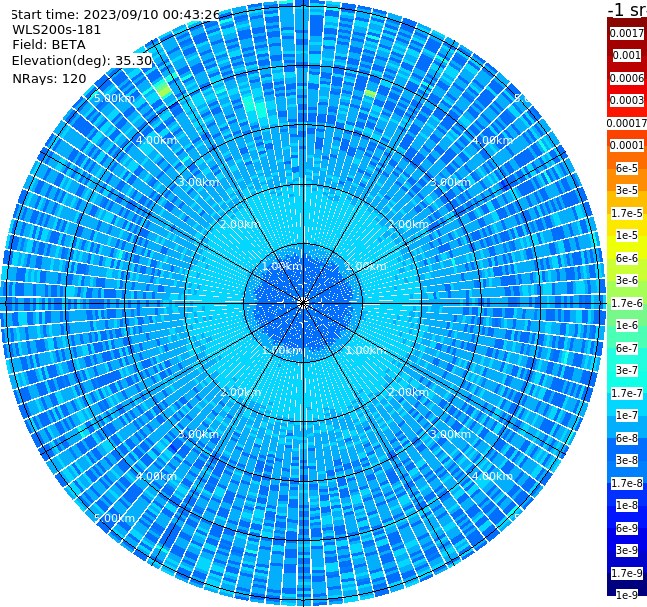Viewport: 647px width, 607px height.
Task: Pick the 1.7e-9 colorbar label
Action: pos(627,573)
